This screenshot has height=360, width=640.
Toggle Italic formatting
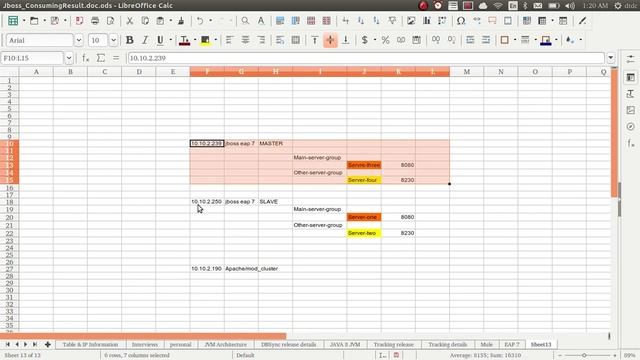[145, 40]
